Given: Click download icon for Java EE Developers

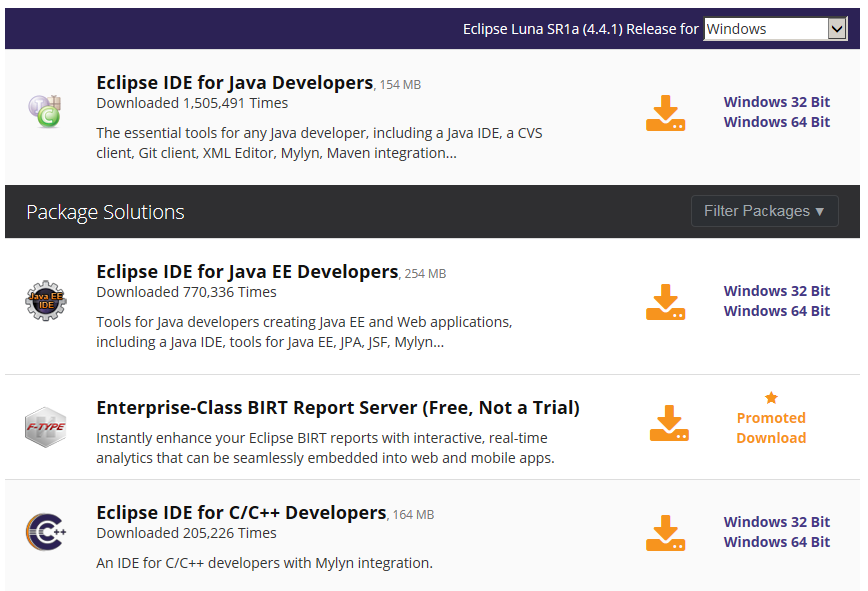Looking at the screenshot, I should 665,302.
